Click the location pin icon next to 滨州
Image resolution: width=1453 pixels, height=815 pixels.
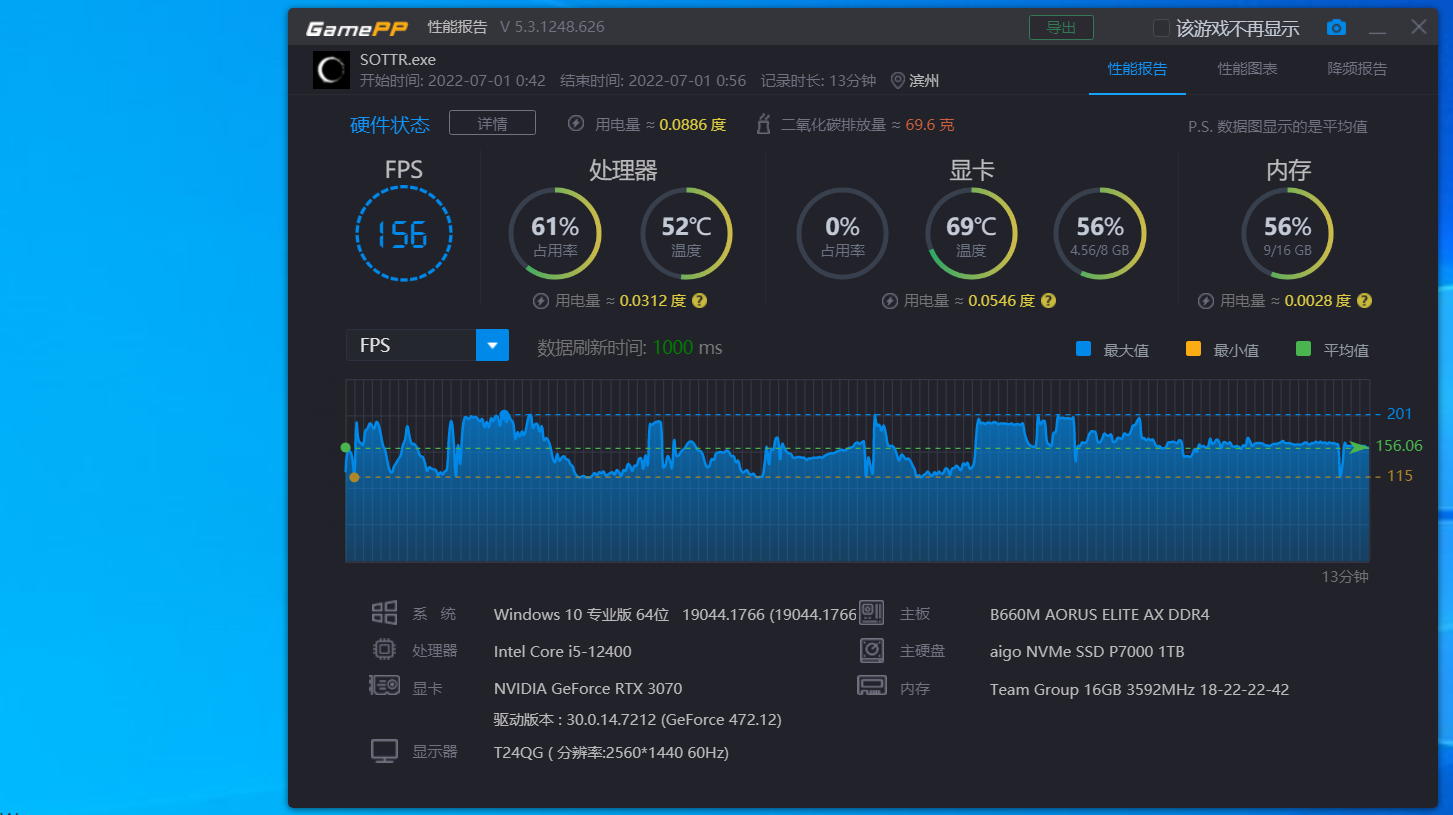point(898,81)
